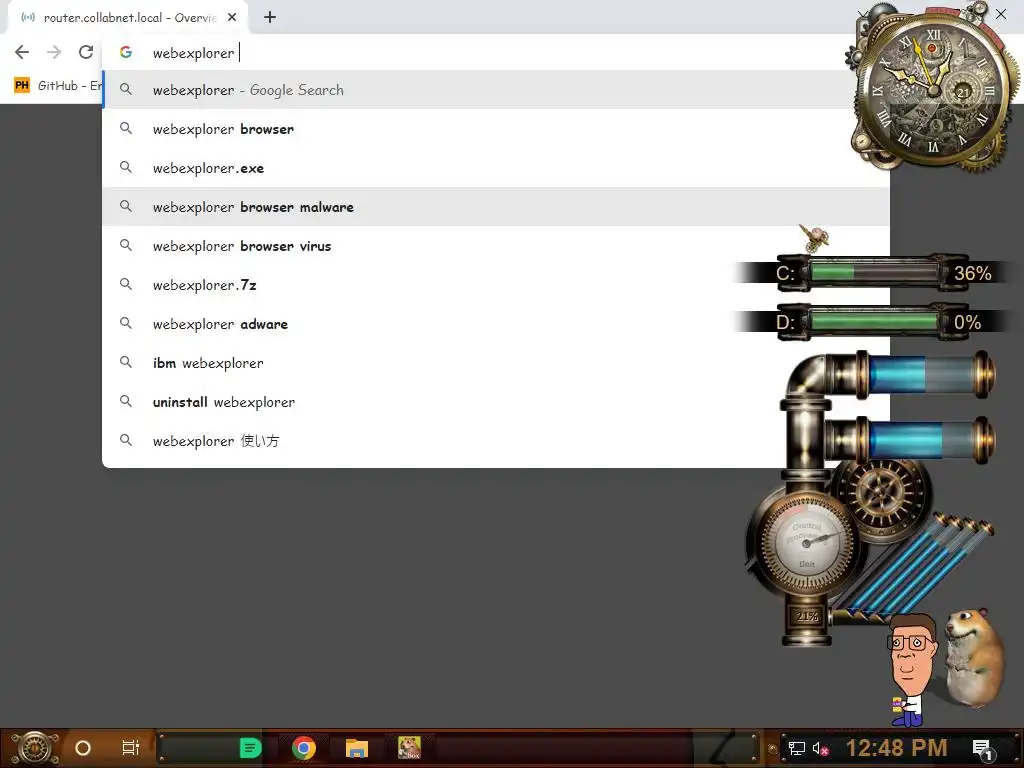Click the steampunk clock desktop widget
The height and width of the screenshot is (768, 1024).
coord(934,88)
